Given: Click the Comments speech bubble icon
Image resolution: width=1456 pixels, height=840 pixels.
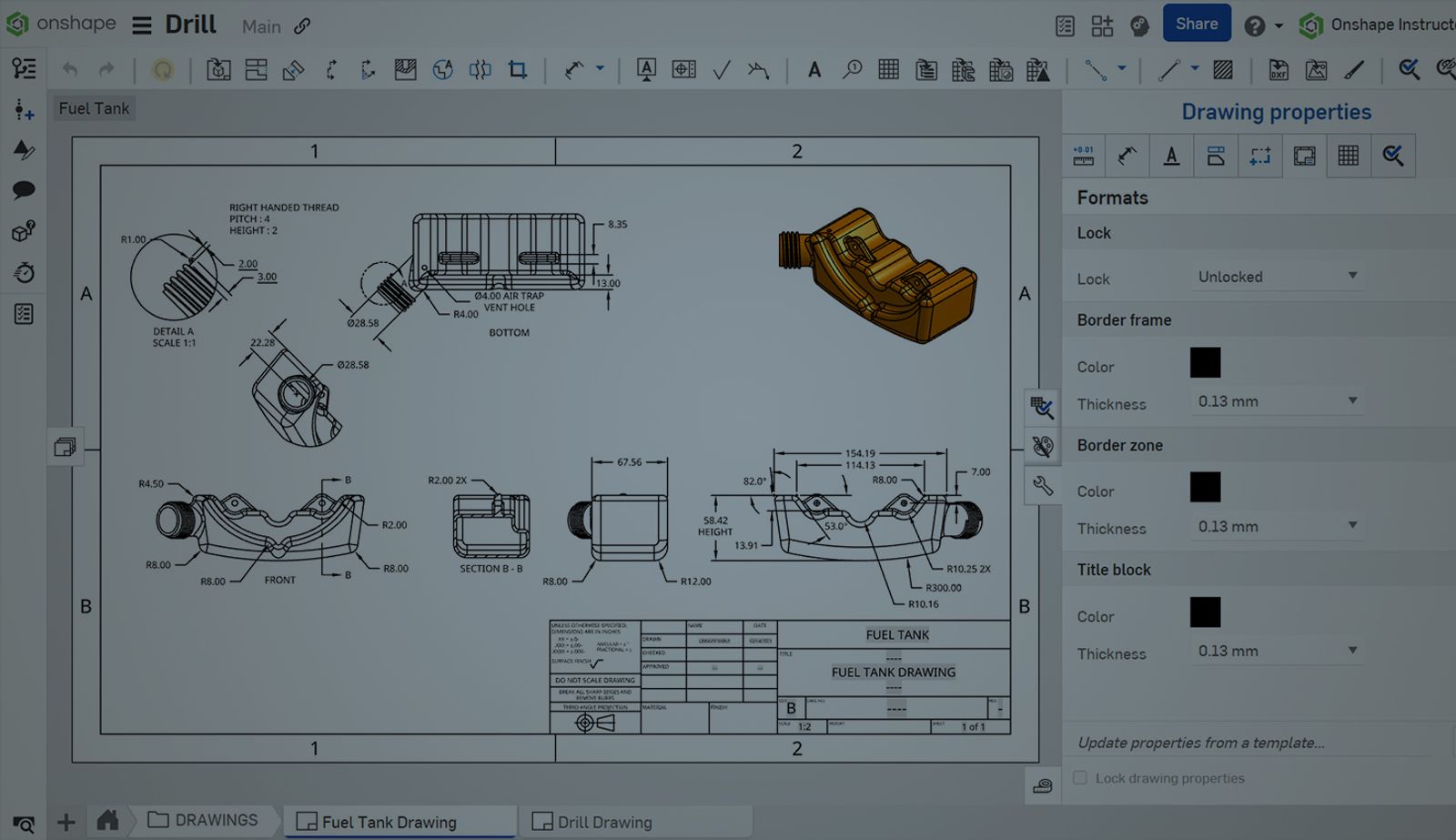Looking at the screenshot, I should pyautogui.click(x=24, y=190).
